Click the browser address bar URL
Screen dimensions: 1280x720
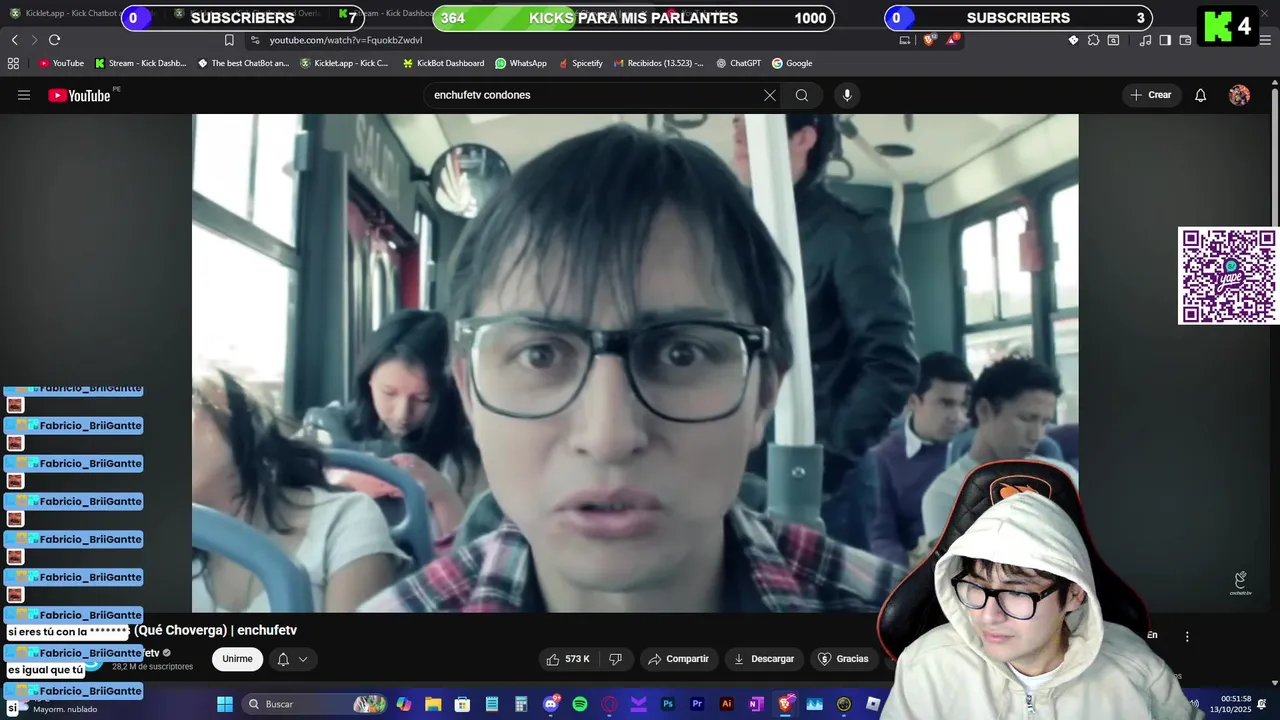click(346, 40)
